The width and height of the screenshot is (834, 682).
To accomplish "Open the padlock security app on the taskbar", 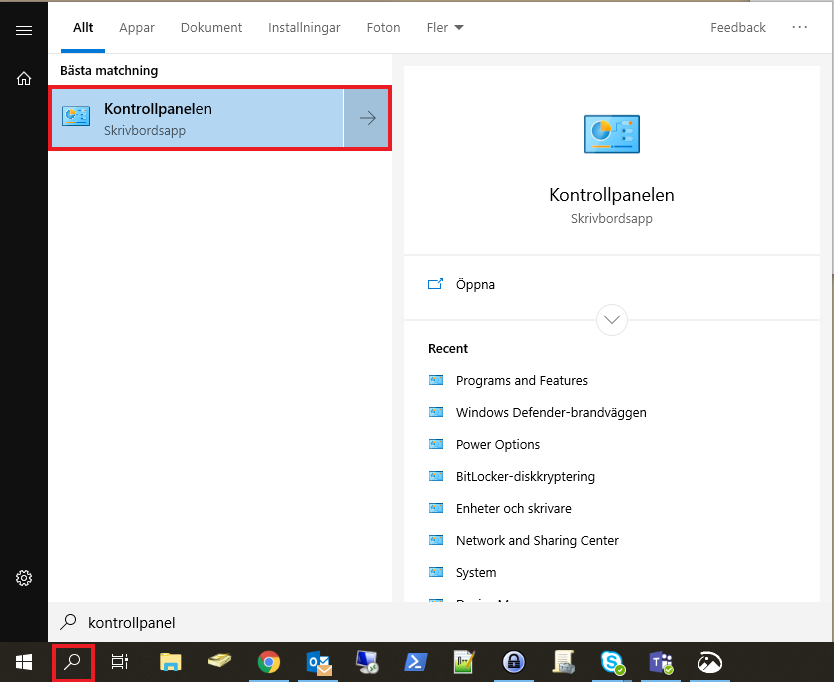I will (x=513, y=662).
